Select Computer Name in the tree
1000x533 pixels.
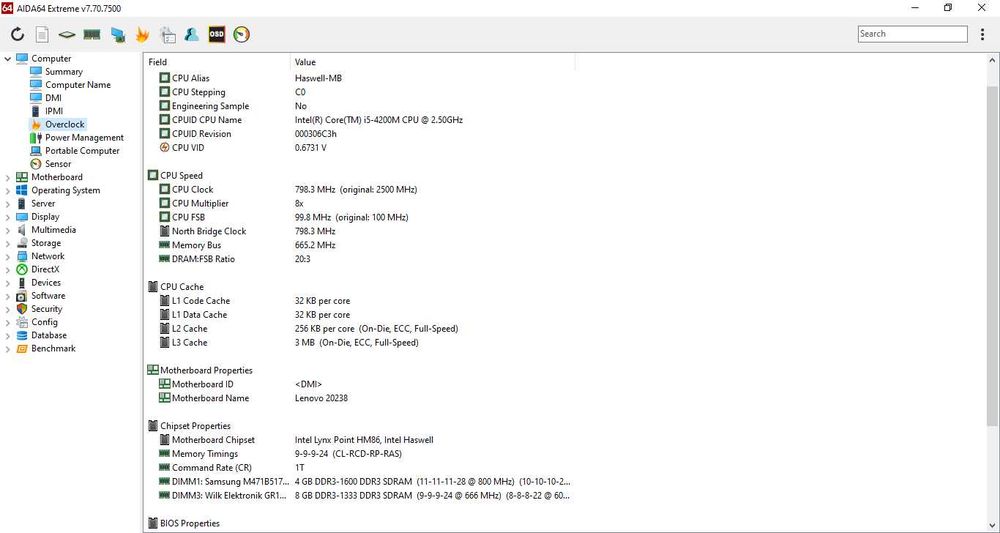point(78,85)
